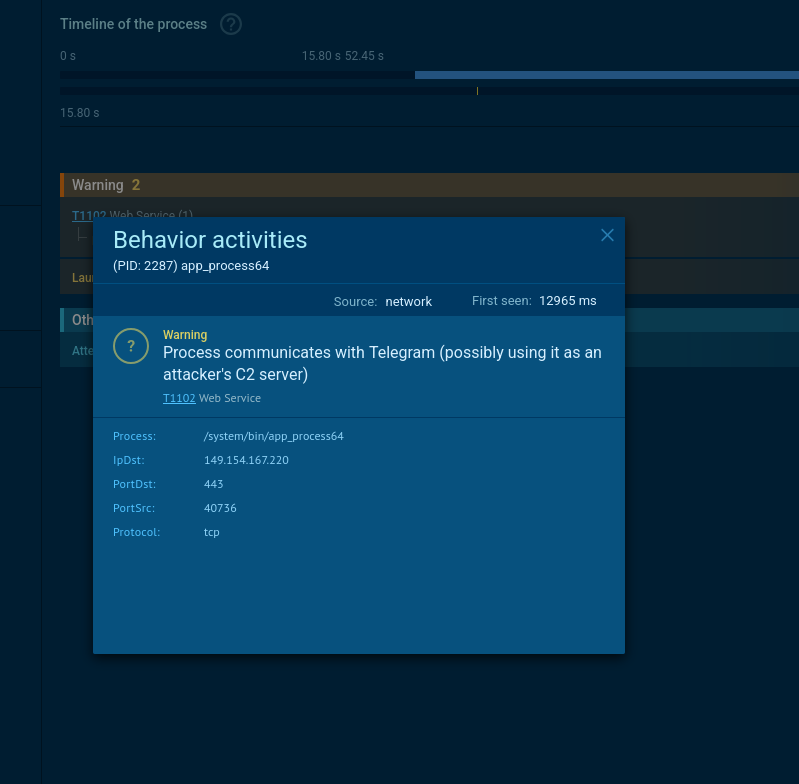Select the process path /system/bin/app_process64
This screenshot has height=784, width=799.
pyautogui.click(x=274, y=436)
